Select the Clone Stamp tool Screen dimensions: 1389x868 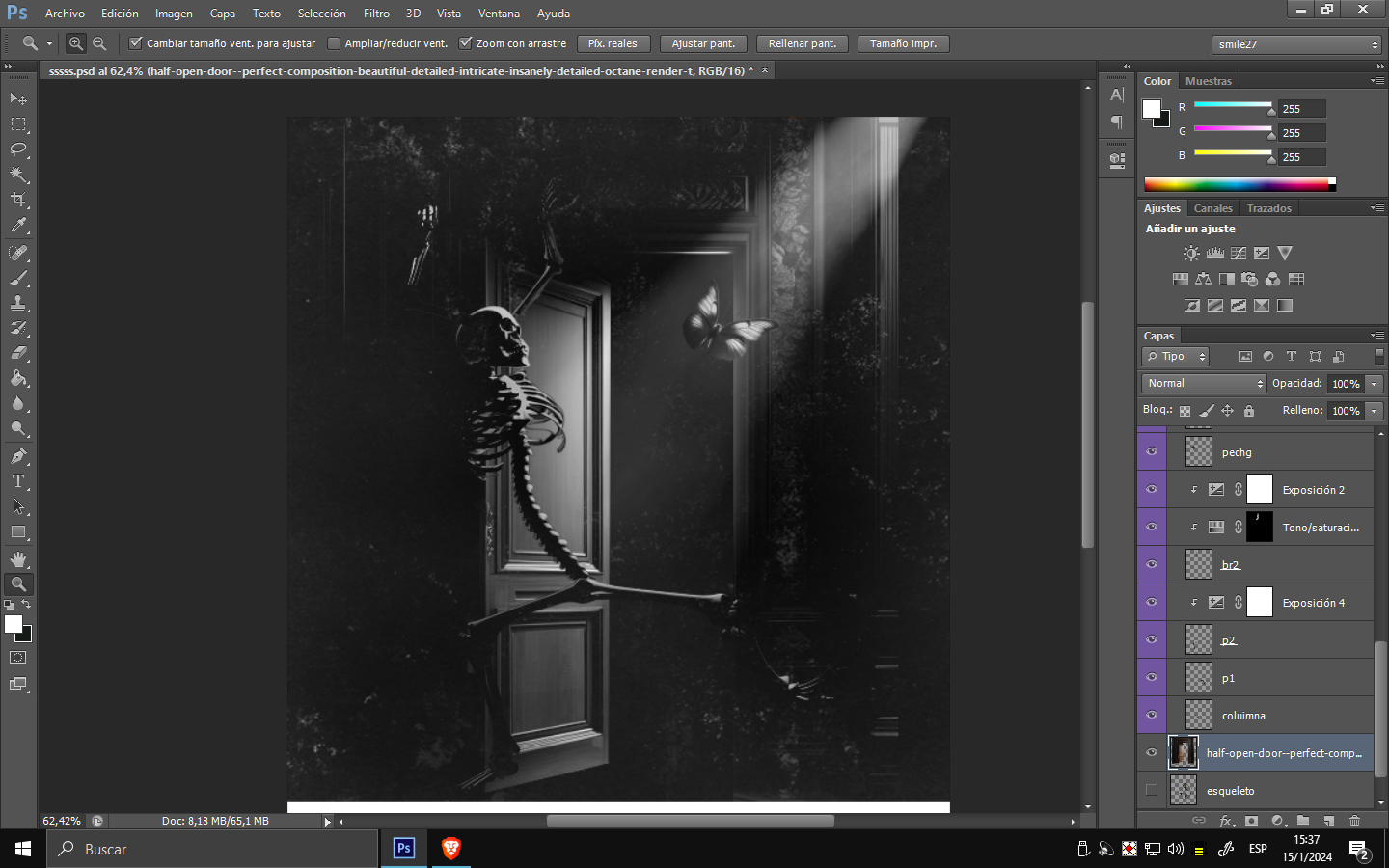coord(18,303)
